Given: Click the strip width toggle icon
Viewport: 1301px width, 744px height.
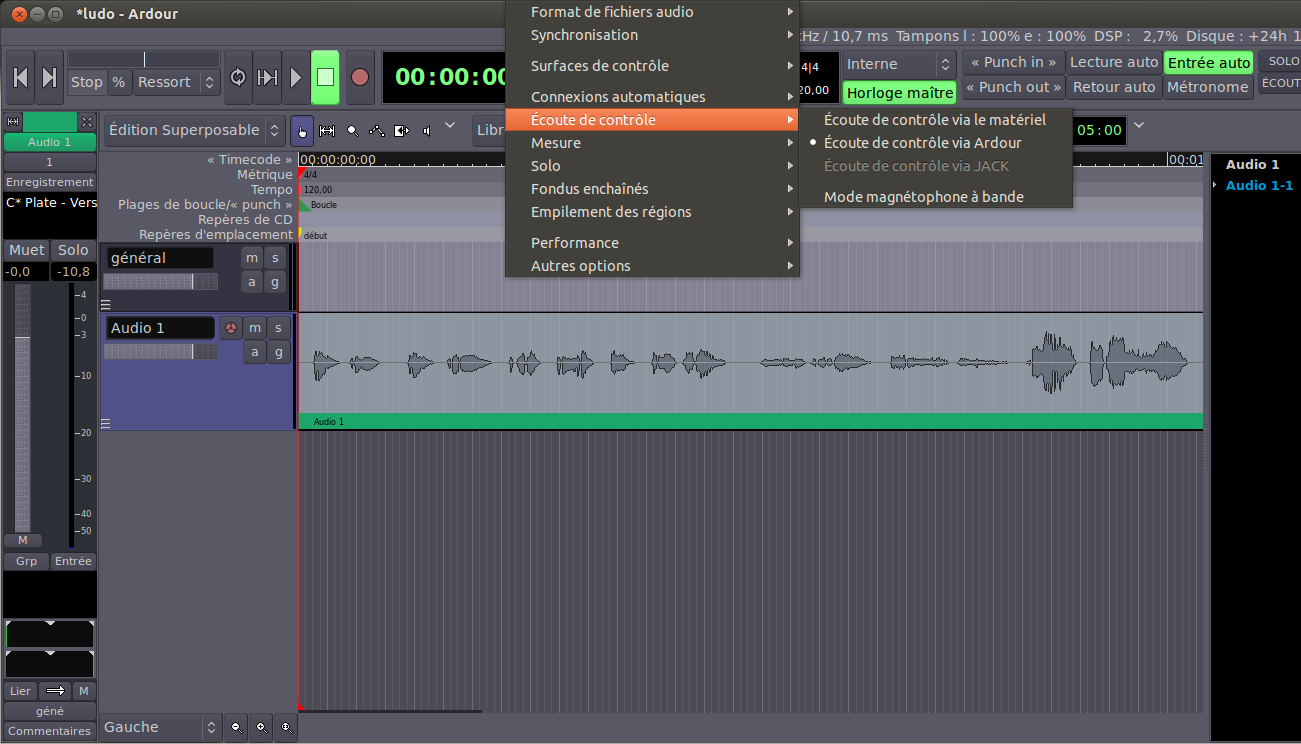Looking at the screenshot, I should tap(13, 122).
